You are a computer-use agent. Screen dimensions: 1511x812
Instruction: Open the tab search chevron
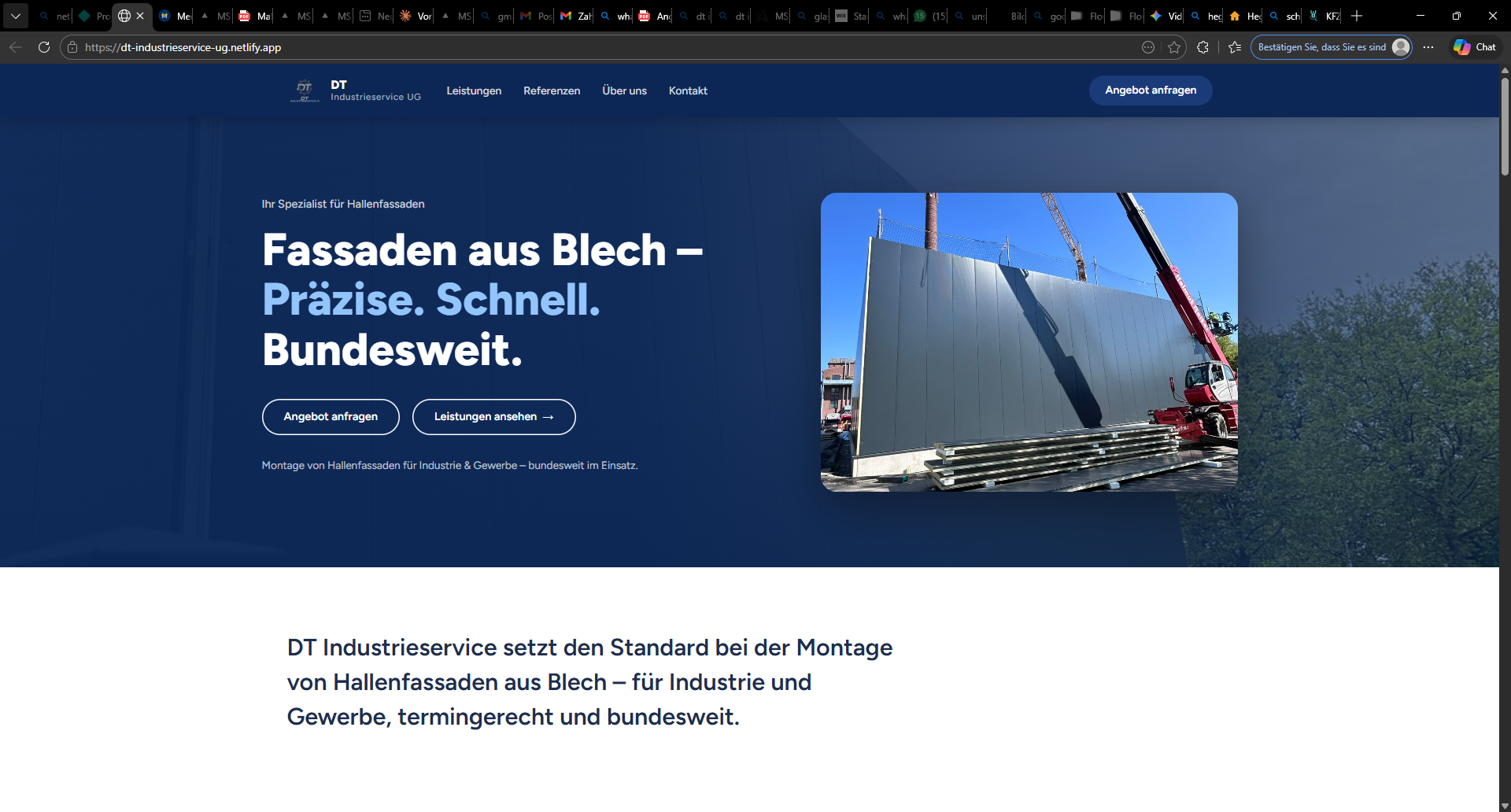[16, 16]
